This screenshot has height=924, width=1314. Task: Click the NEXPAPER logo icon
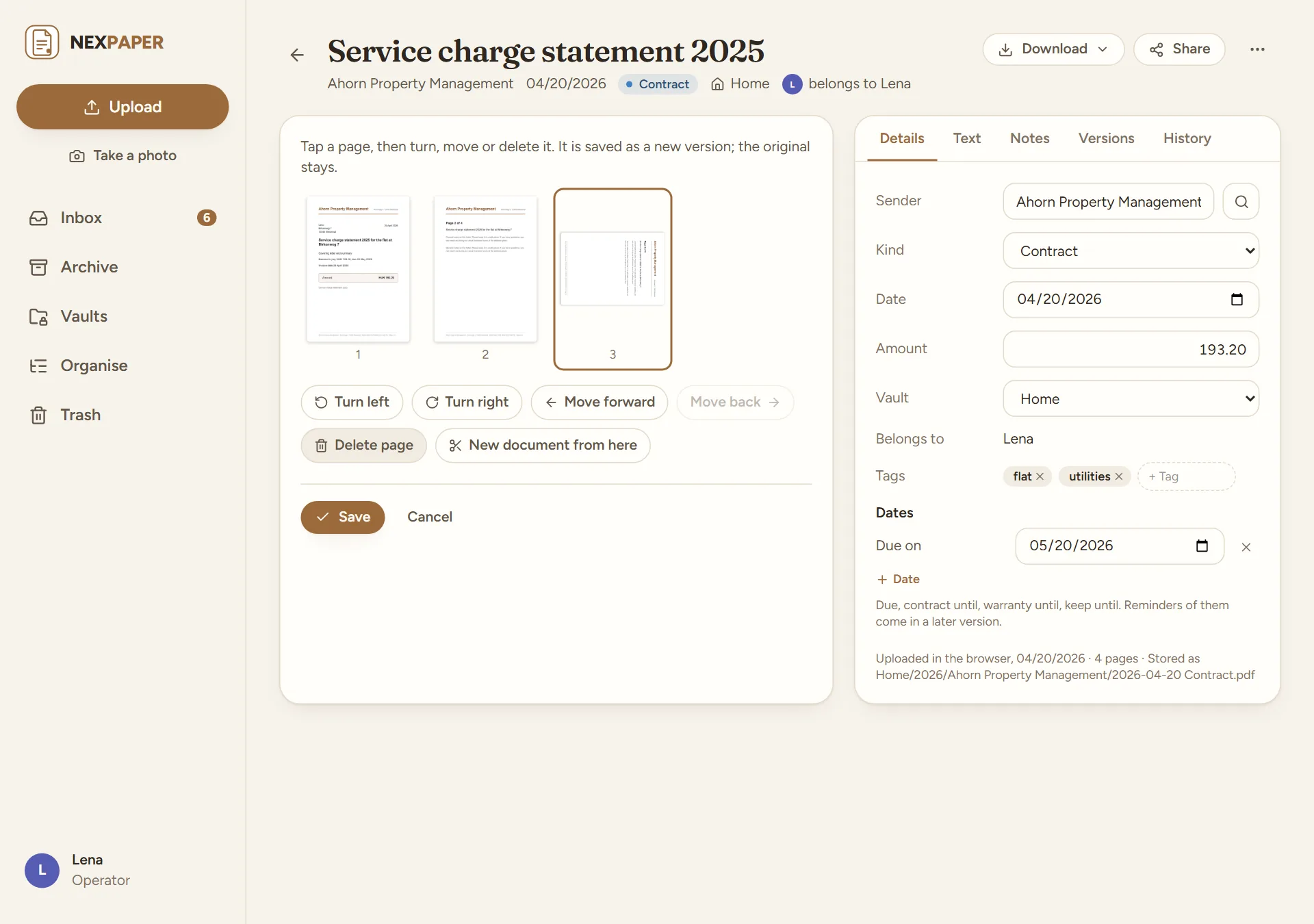[x=42, y=42]
